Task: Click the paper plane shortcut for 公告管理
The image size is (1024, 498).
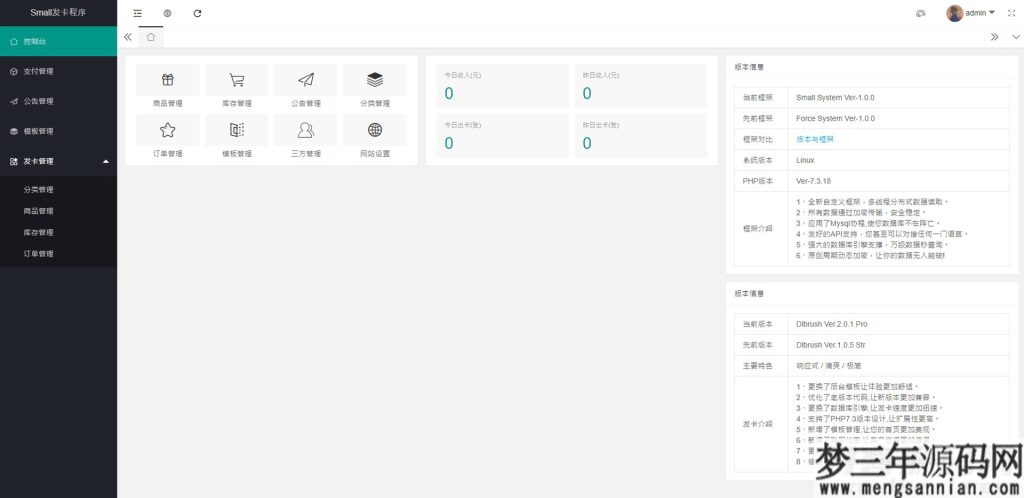Action: pos(306,80)
